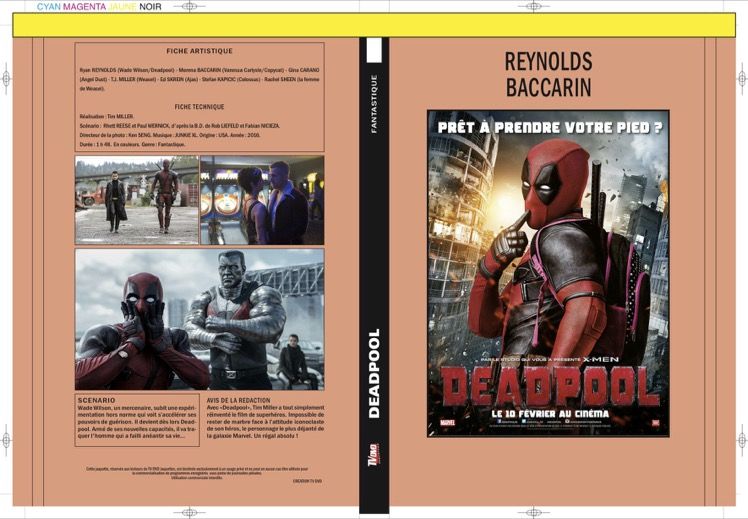This screenshot has height=519, width=748.
Task: Select the arcade scene still image
Action: 262,200
